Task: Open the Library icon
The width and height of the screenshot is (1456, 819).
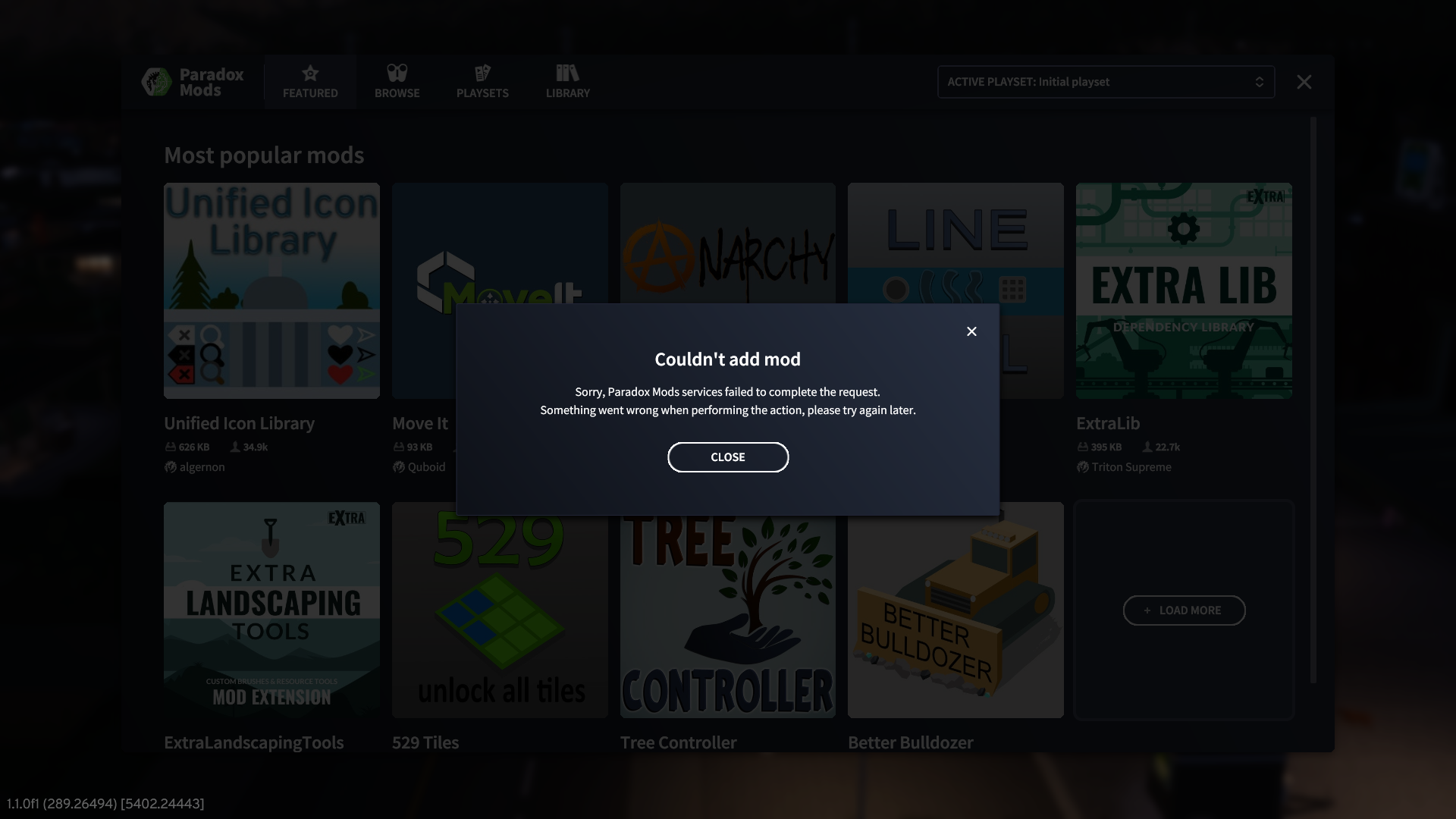Action: 567,72
